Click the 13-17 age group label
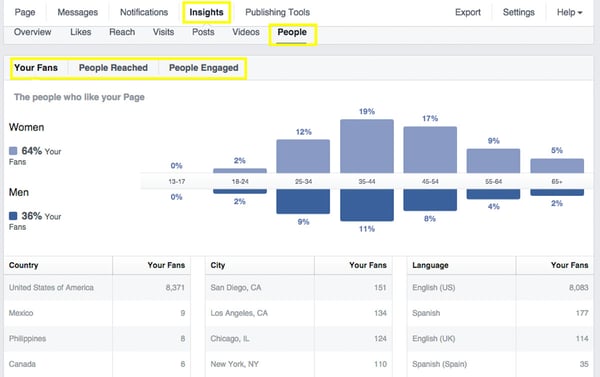 [176, 181]
